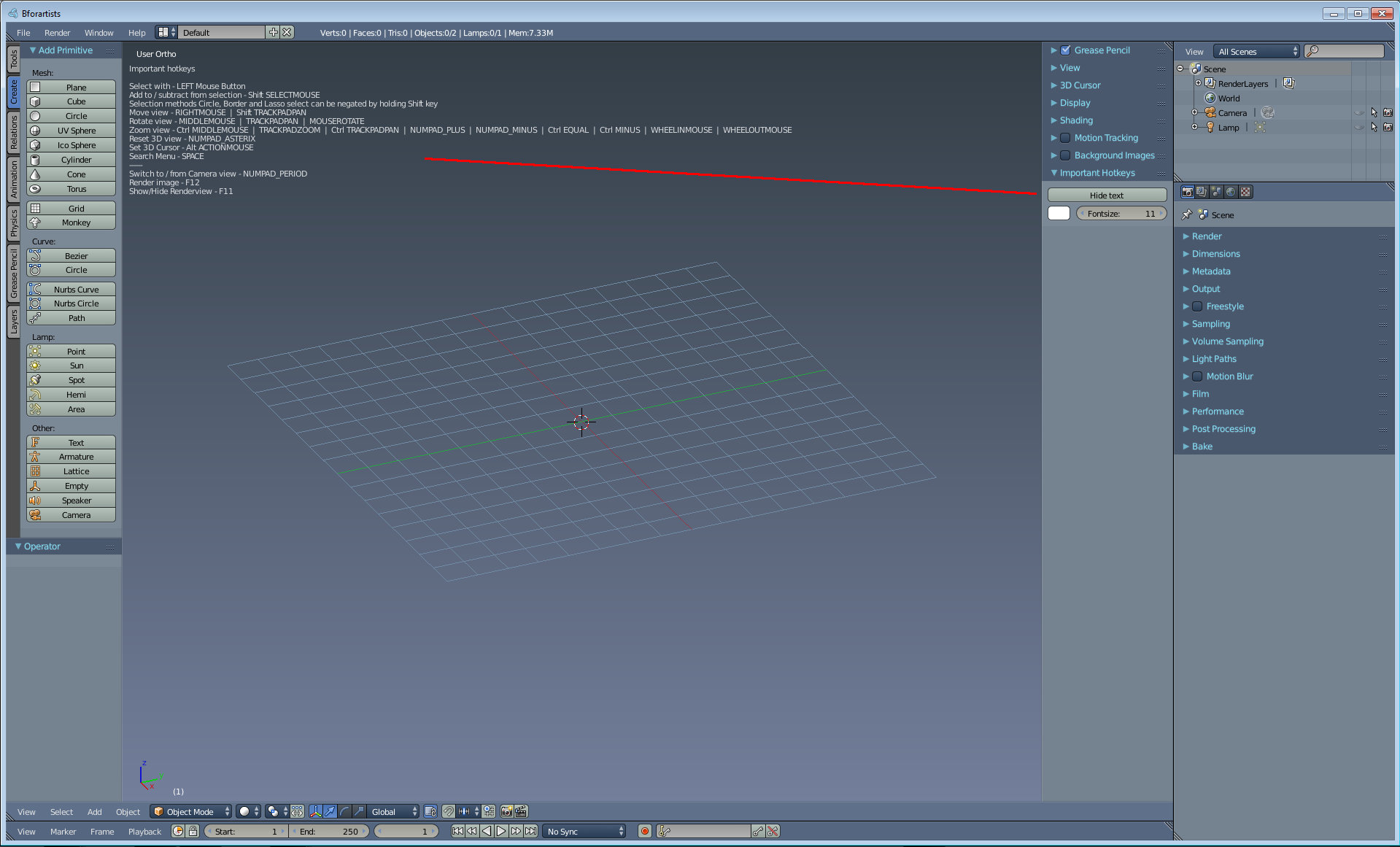Screen dimensions: 1400x847
Task: Open the Object Mode dropdown
Action: tap(191, 811)
